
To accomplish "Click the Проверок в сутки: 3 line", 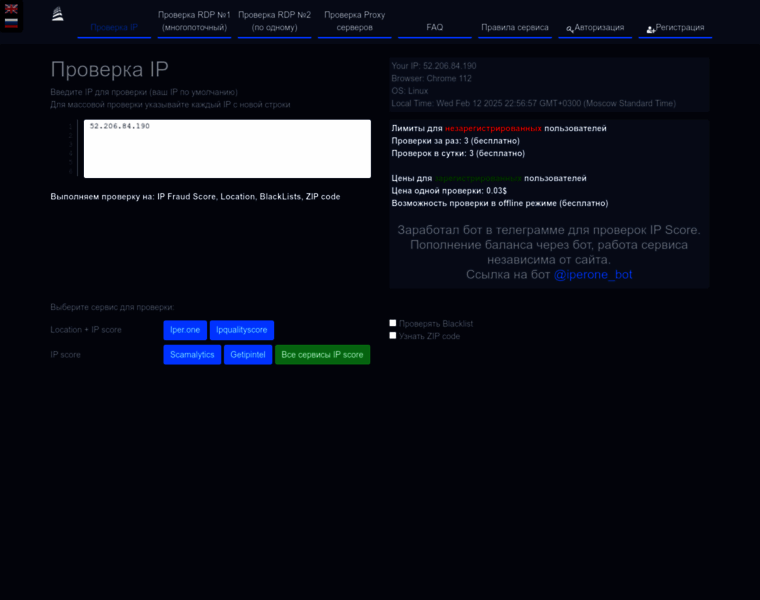I will tap(458, 154).
